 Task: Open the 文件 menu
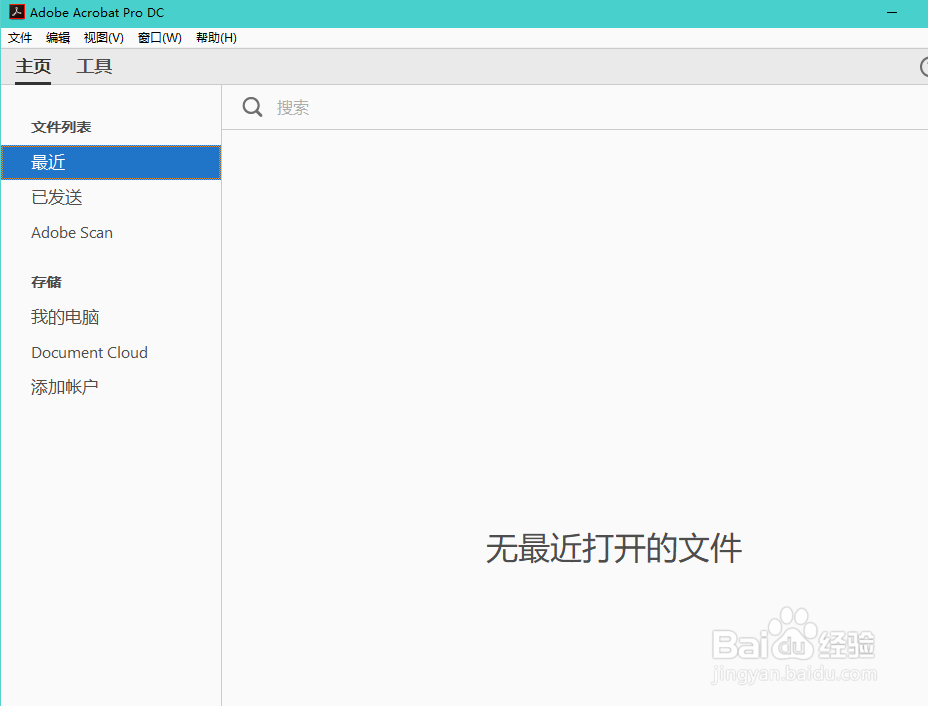(20, 38)
